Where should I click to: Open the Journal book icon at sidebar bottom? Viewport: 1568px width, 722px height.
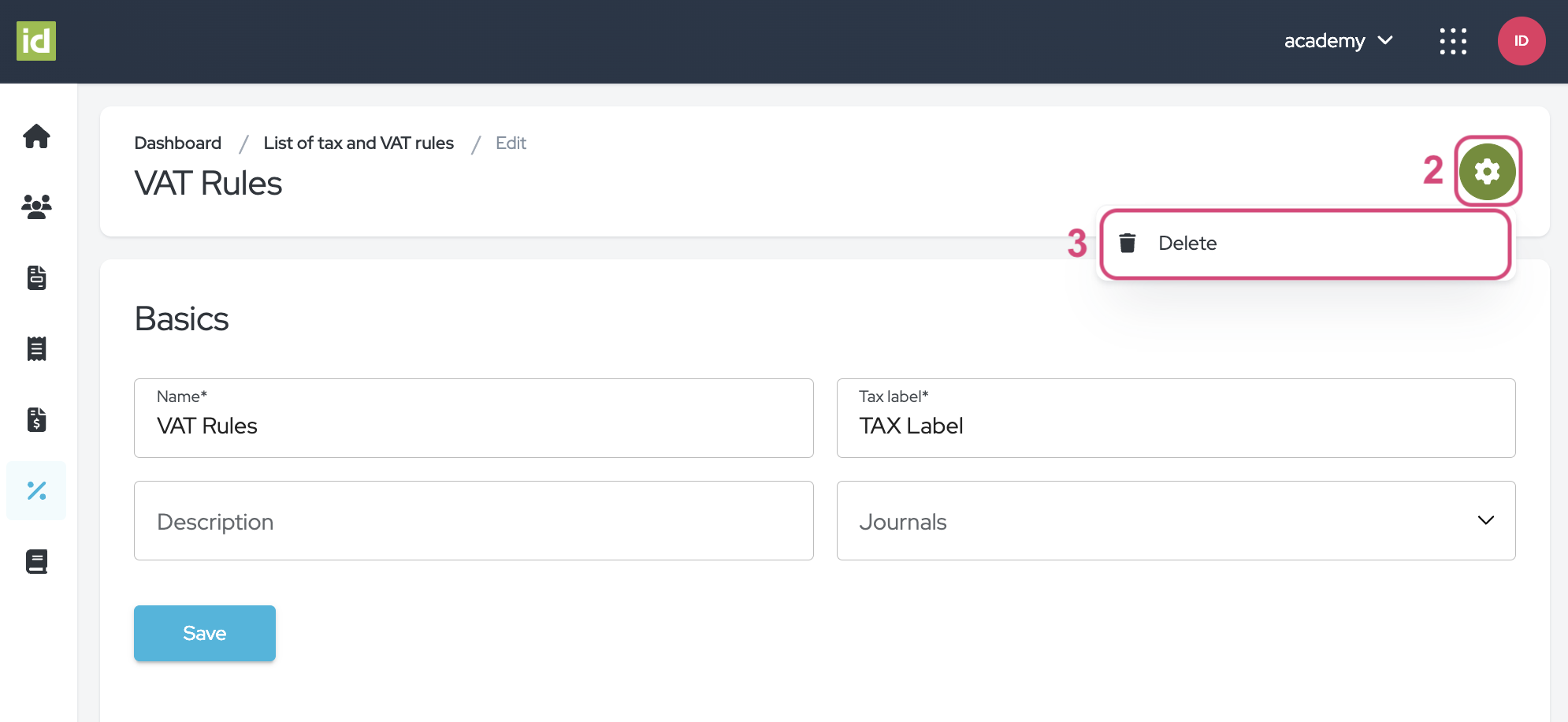coord(36,561)
